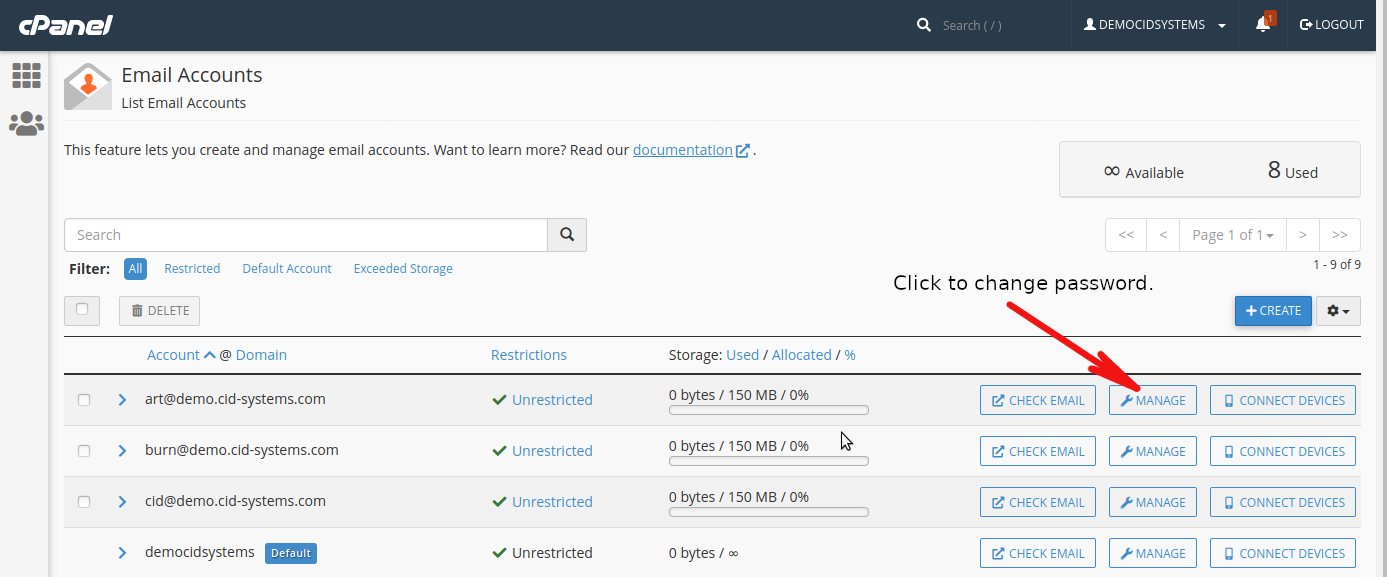Focus the email accounts Search field
The height and width of the screenshot is (577, 1387).
306,235
